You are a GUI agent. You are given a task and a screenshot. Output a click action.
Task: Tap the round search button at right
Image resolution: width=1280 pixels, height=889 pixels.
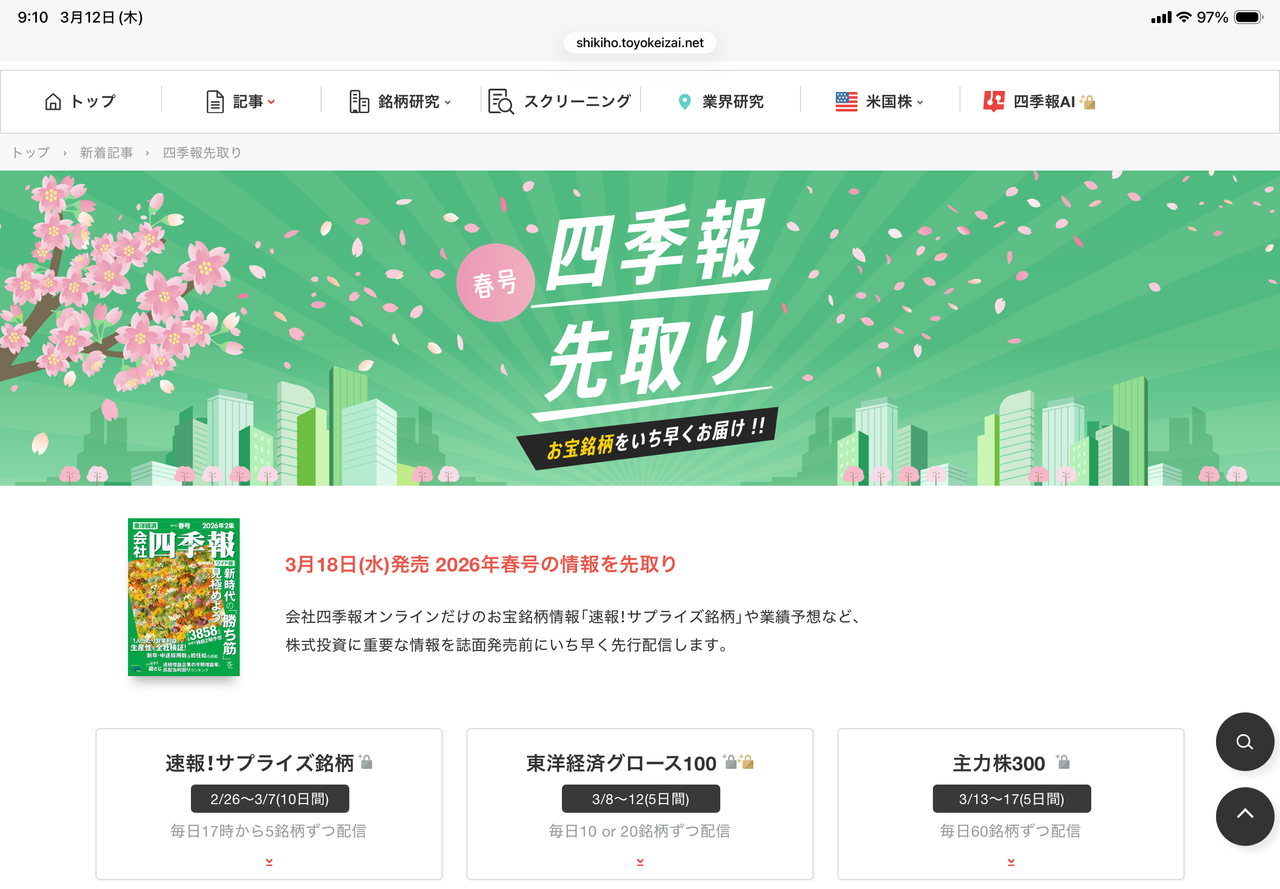tap(1245, 741)
